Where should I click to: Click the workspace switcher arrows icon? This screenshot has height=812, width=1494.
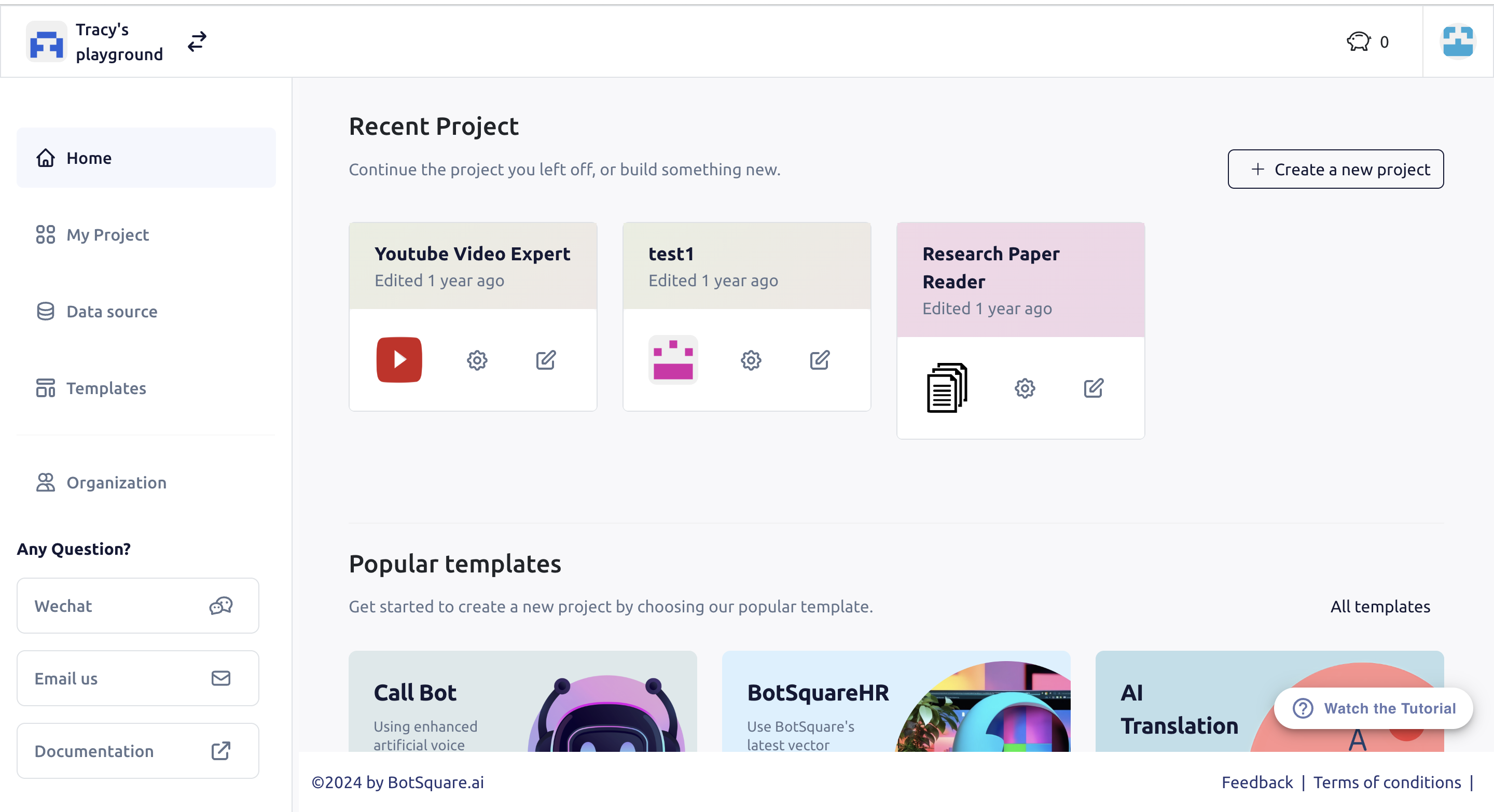[197, 41]
